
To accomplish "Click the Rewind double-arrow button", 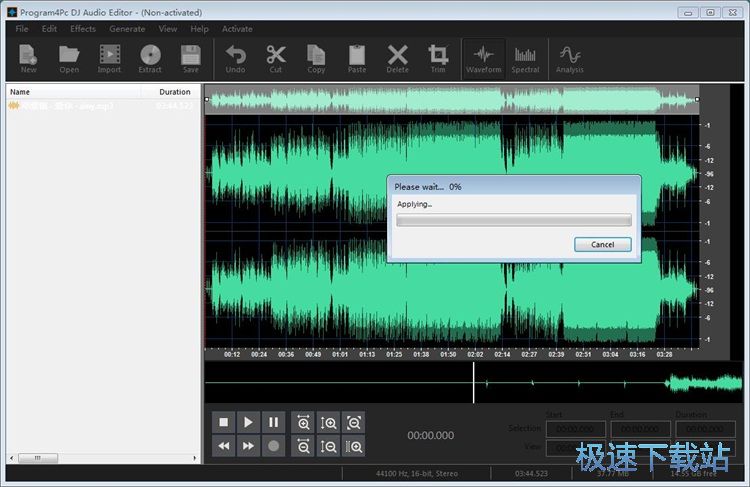I will [x=223, y=446].
